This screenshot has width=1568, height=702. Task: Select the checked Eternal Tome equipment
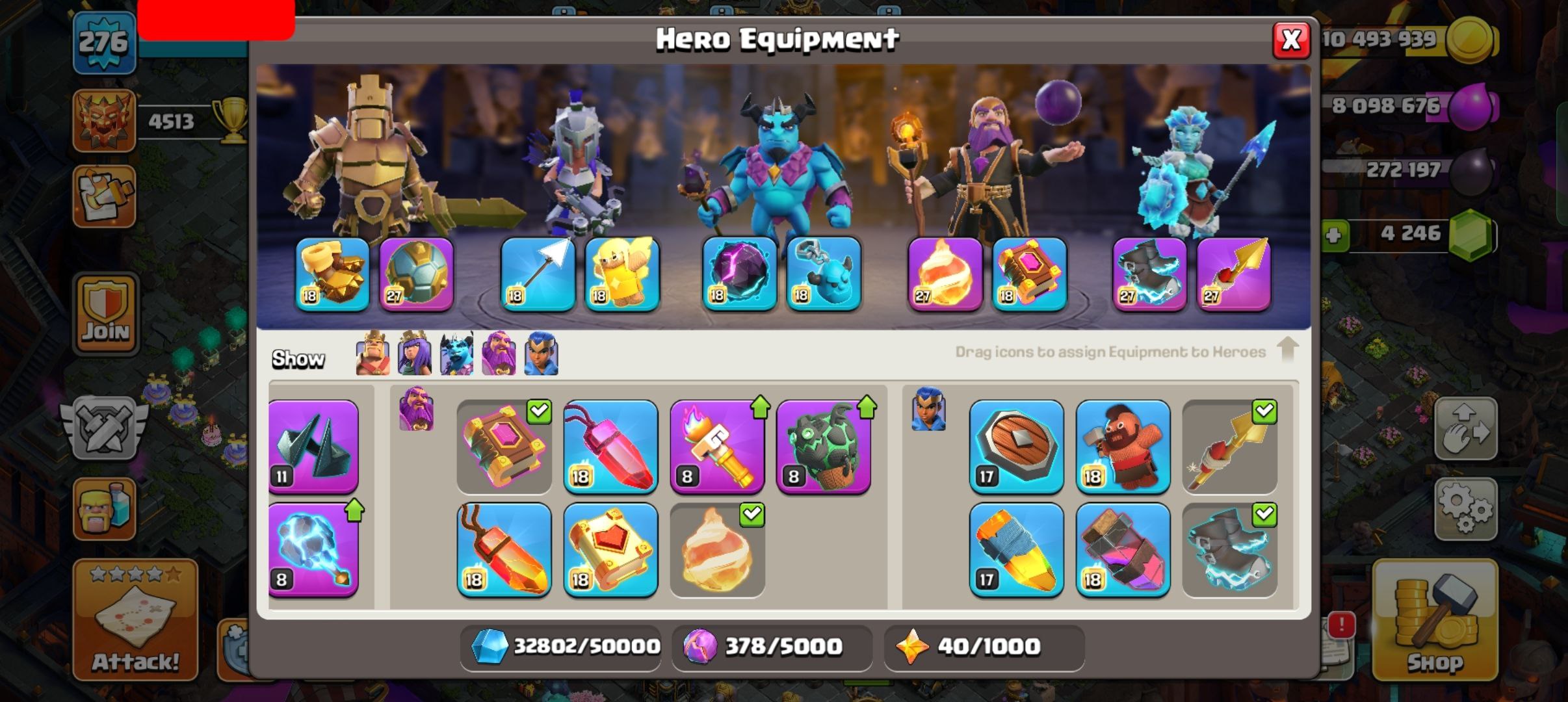point(504,447)
